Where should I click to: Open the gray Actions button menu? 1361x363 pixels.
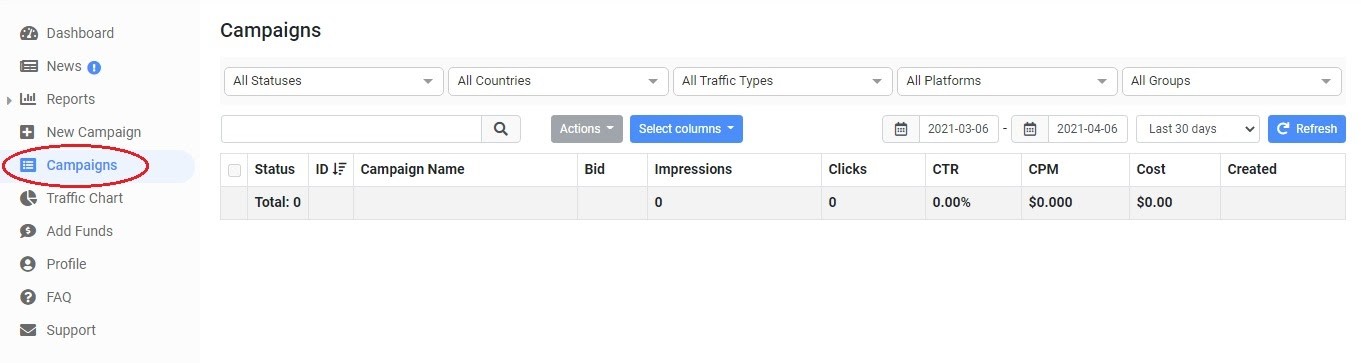click(586, 129)
